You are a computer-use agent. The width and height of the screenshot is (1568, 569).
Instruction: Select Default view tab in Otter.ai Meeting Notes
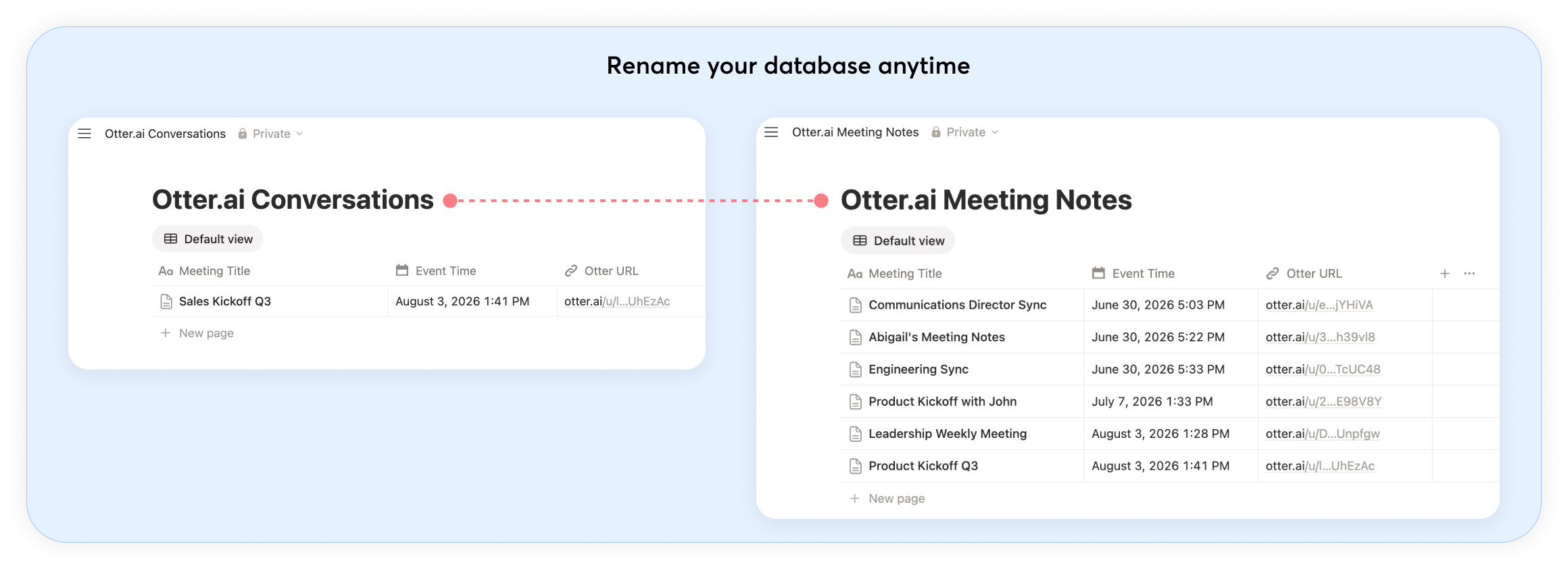point(898,241)
